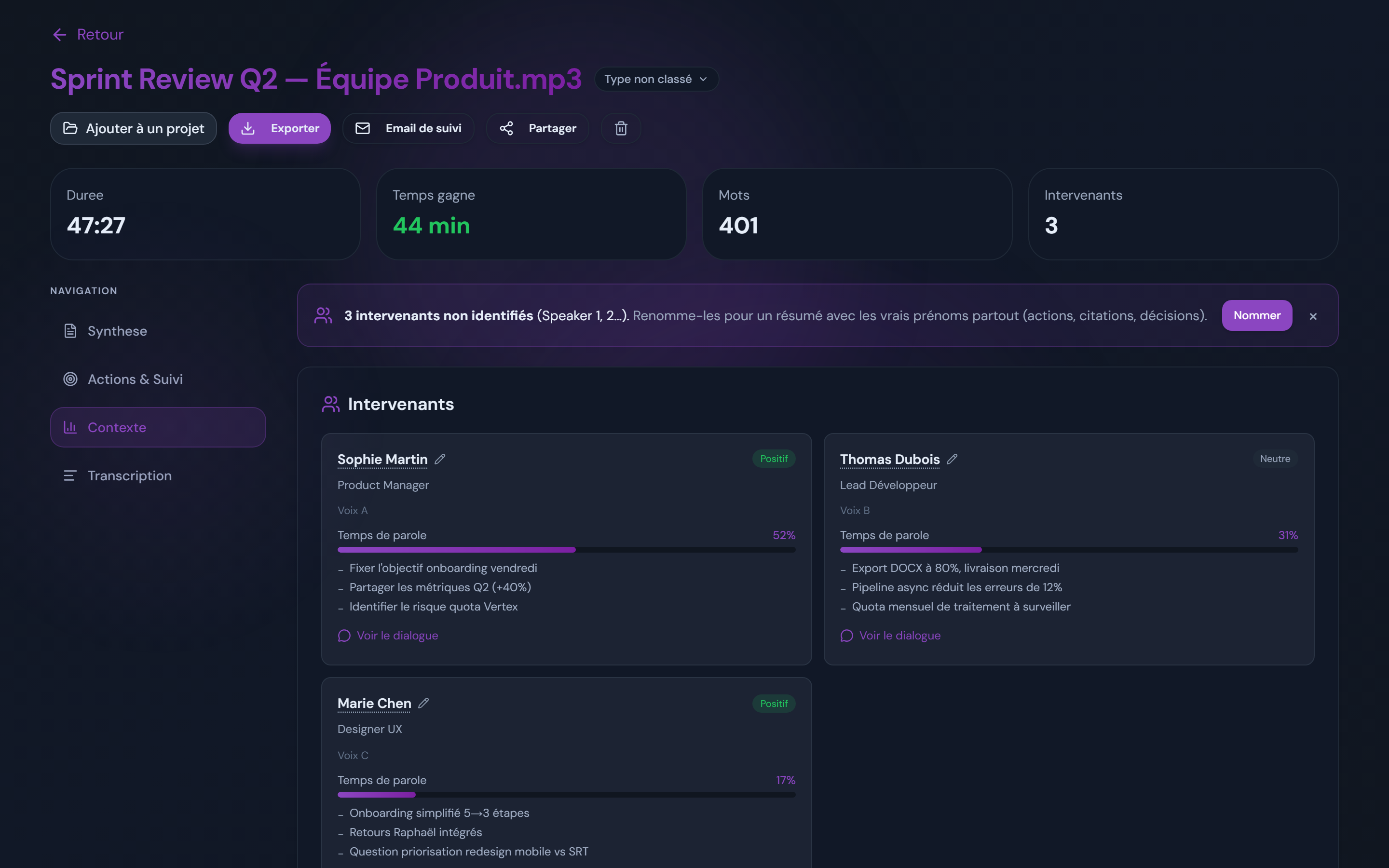The image size is (1389, 868).
Task: Click the Lead Développeur role label
Action: point(888,485)
